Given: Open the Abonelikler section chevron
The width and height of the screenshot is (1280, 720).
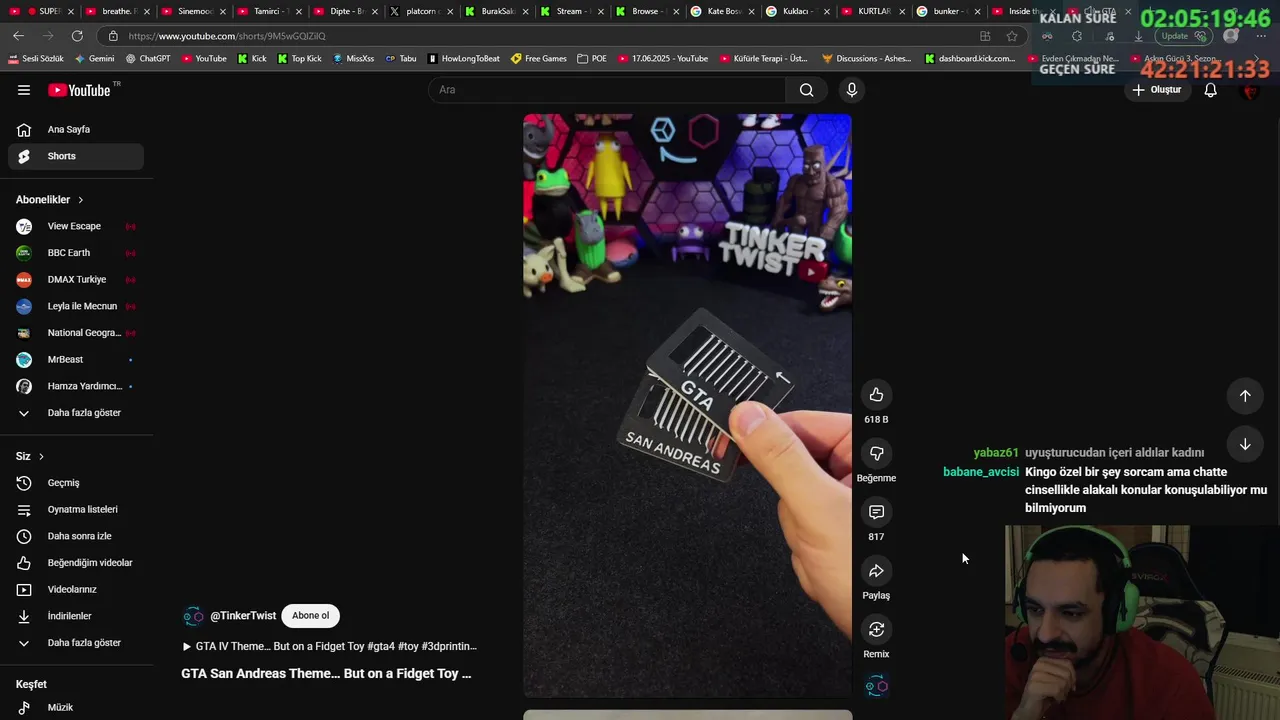Looking at the screenshot, I should [x=81, y=200].
